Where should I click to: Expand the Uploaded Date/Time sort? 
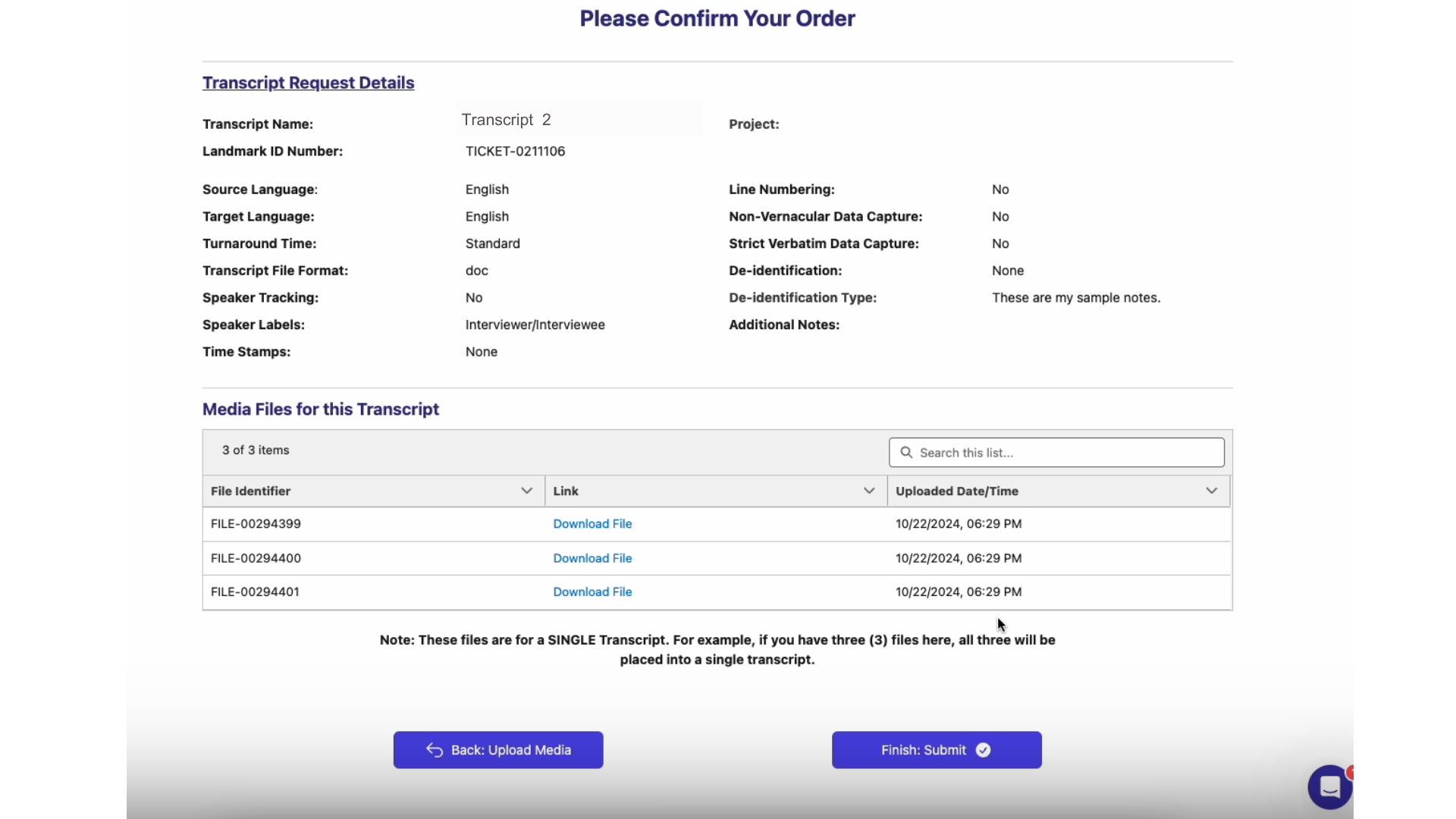(x=1211, y=490)
